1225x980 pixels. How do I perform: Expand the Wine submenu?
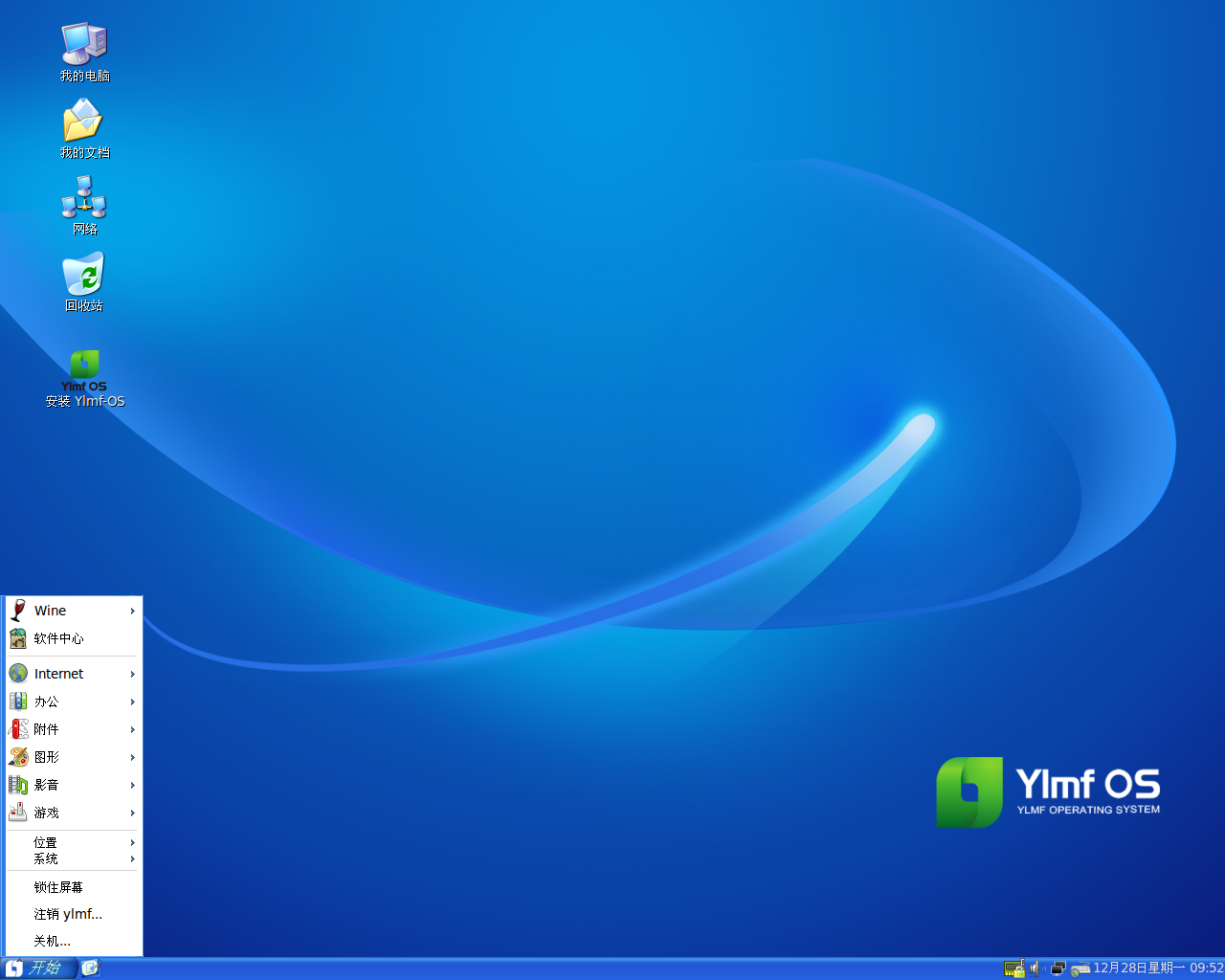click(x=74, y=611)
